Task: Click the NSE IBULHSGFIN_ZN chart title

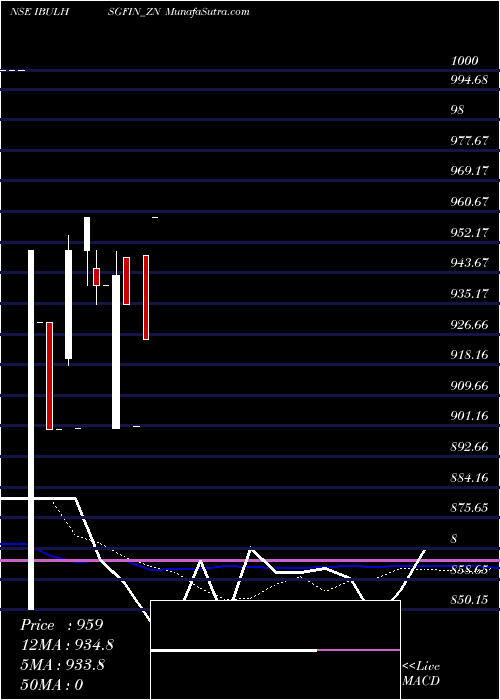Action: 84,12
